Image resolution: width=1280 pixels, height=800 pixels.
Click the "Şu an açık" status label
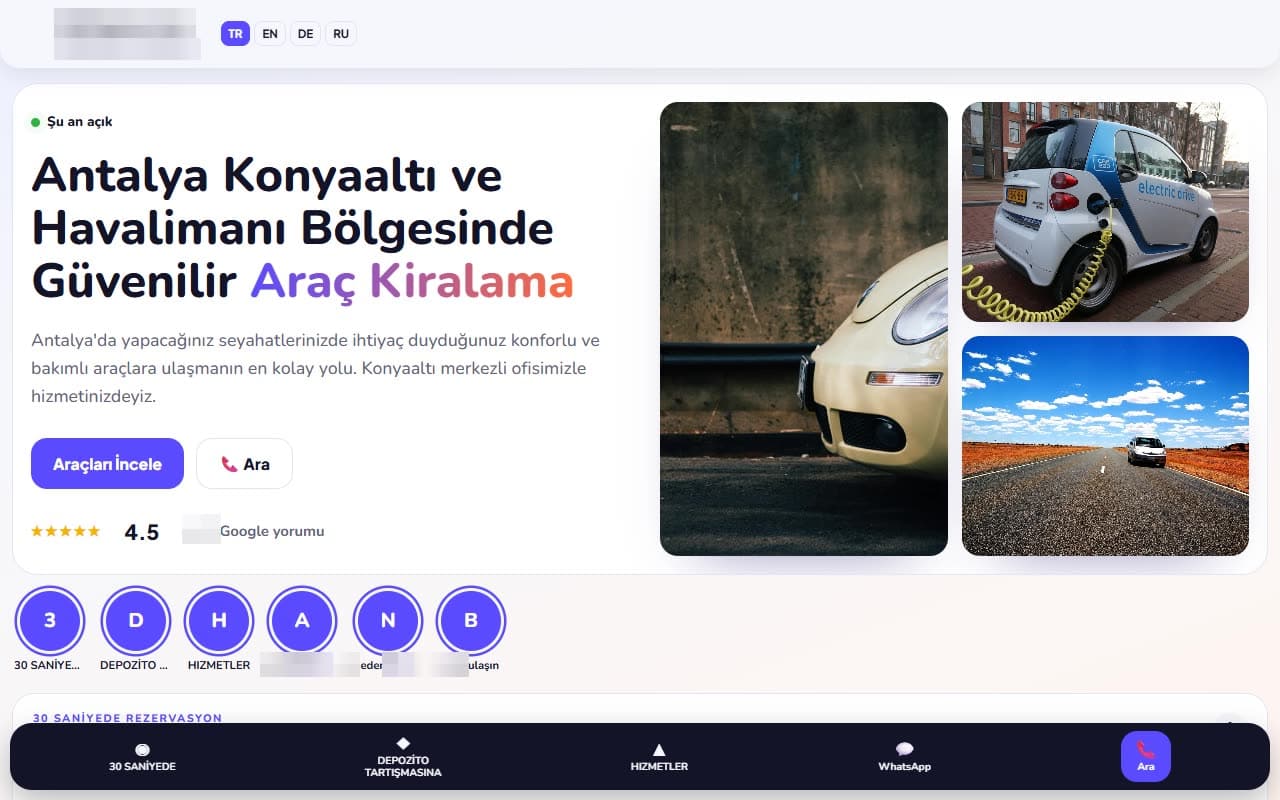[79, 122]
